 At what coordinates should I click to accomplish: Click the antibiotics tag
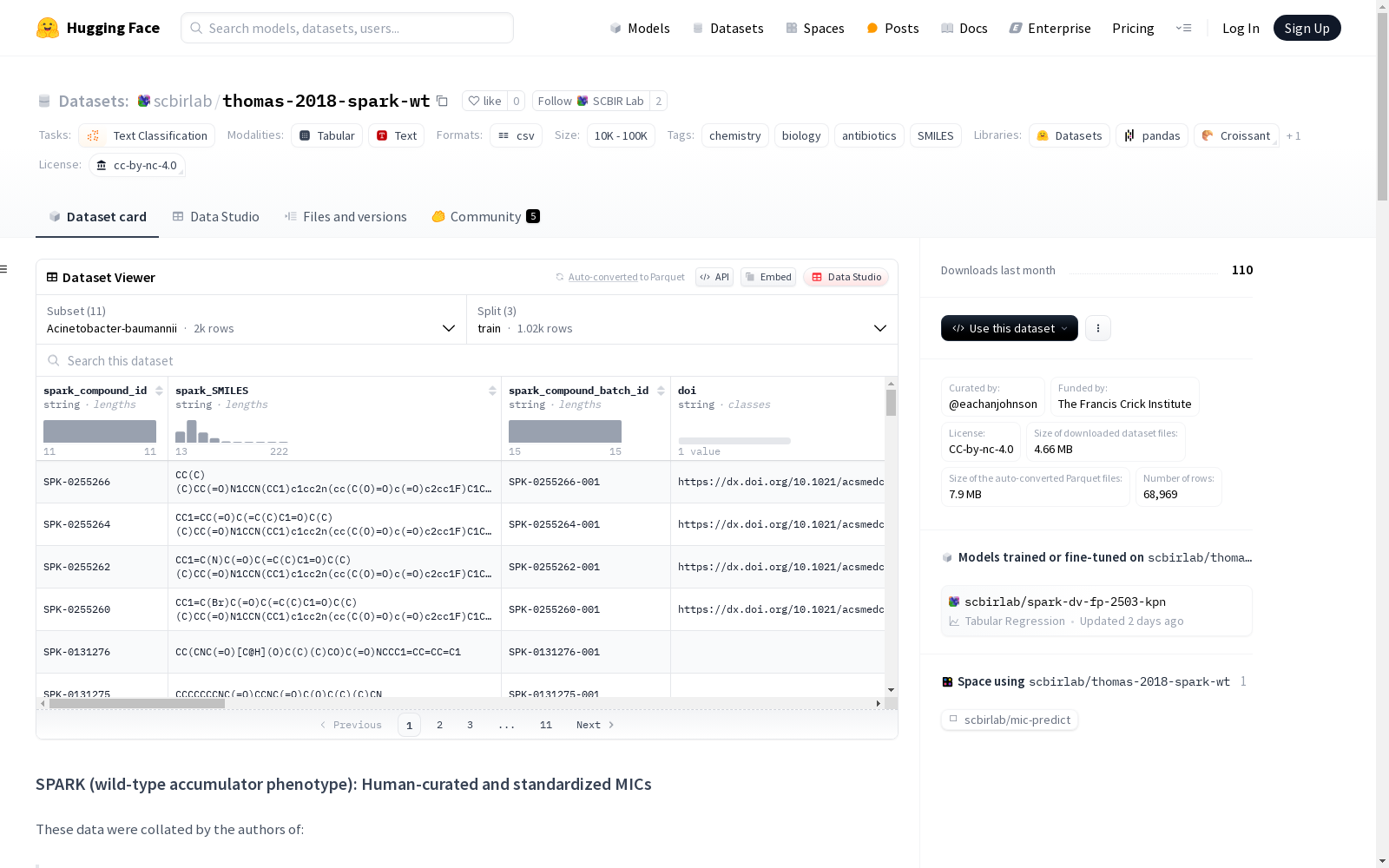(x=869, y=135)
